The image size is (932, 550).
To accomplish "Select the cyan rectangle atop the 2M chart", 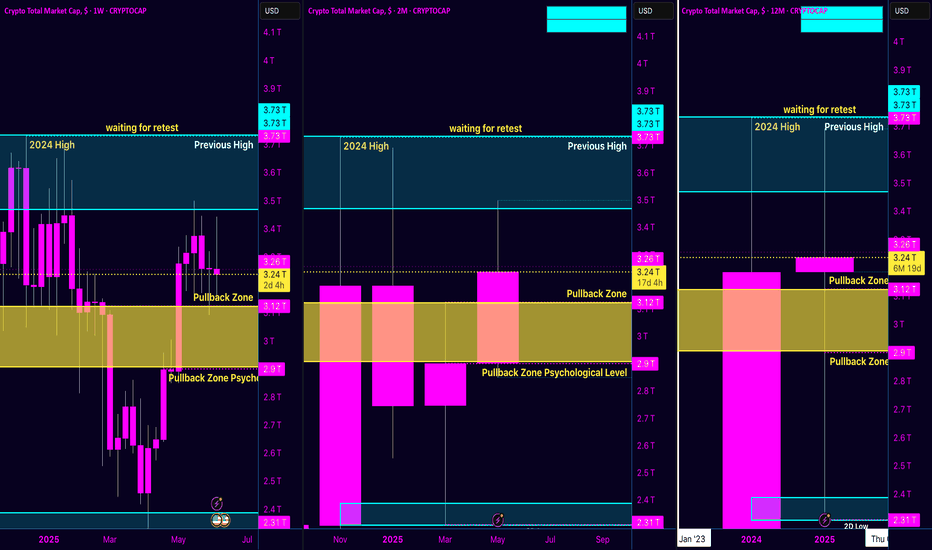I will 586,19.
